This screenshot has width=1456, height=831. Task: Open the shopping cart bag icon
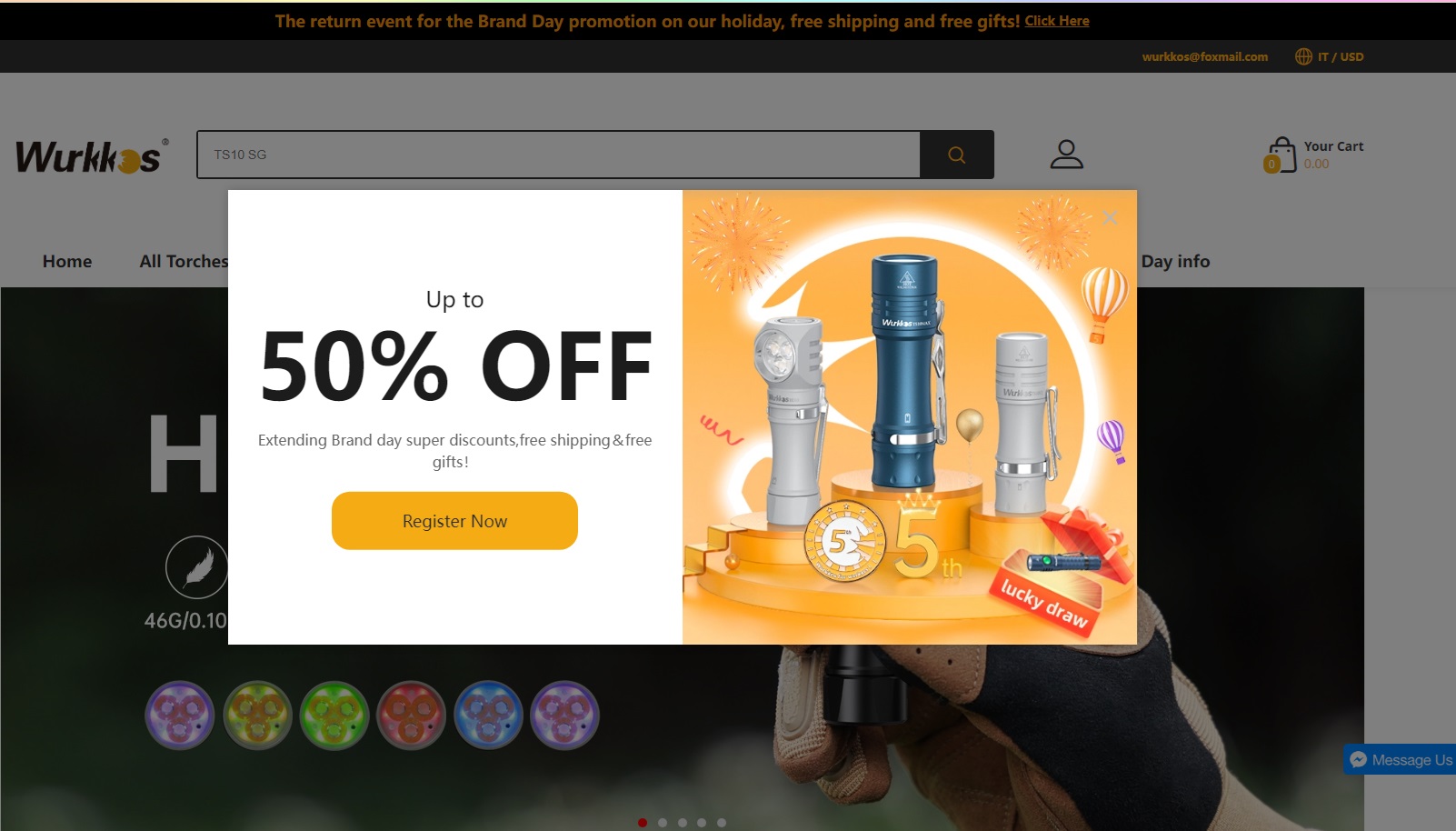(x=1281, y=155)
